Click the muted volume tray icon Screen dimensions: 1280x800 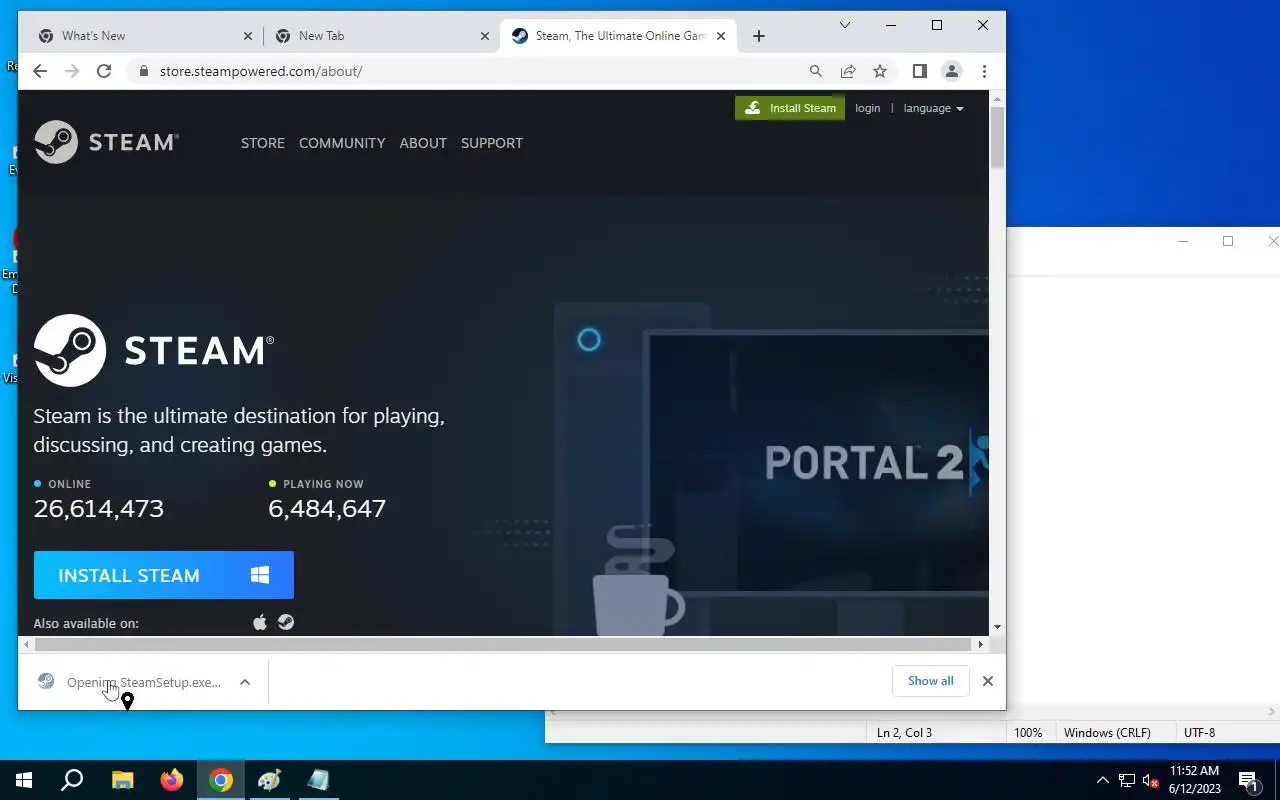click(1151, 780)
